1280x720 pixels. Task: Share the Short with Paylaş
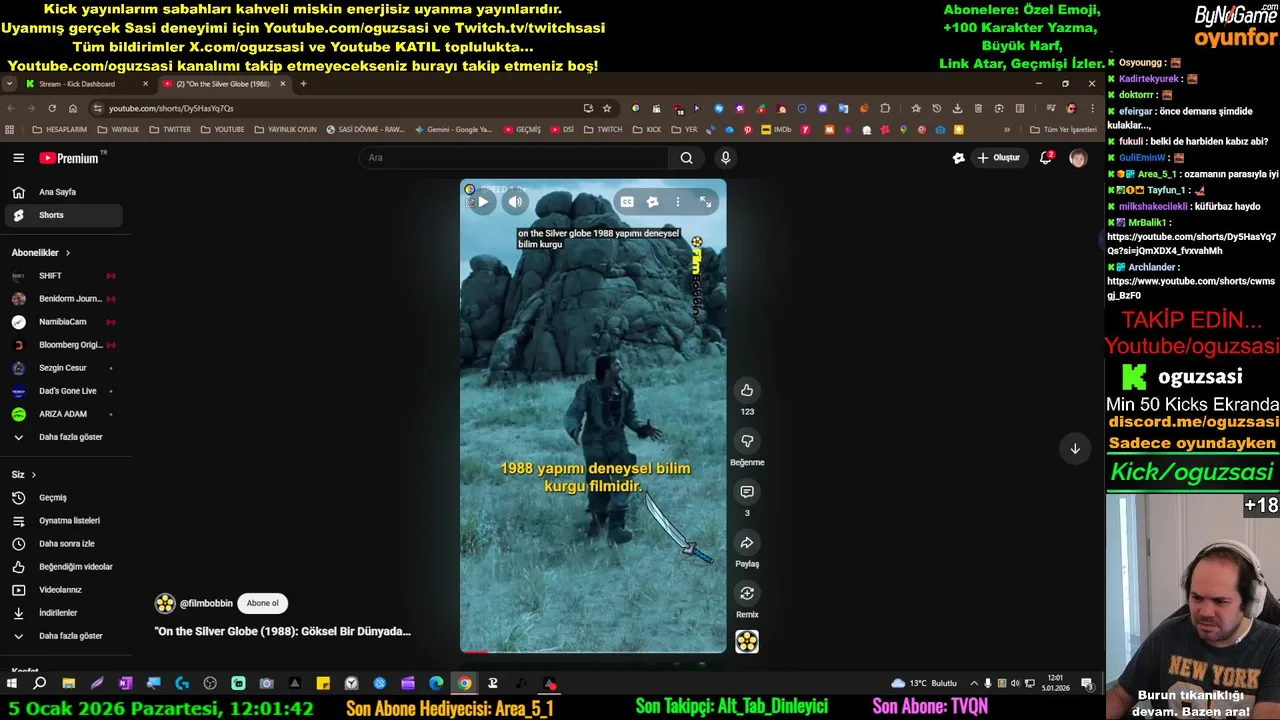(x=747, y=543)
